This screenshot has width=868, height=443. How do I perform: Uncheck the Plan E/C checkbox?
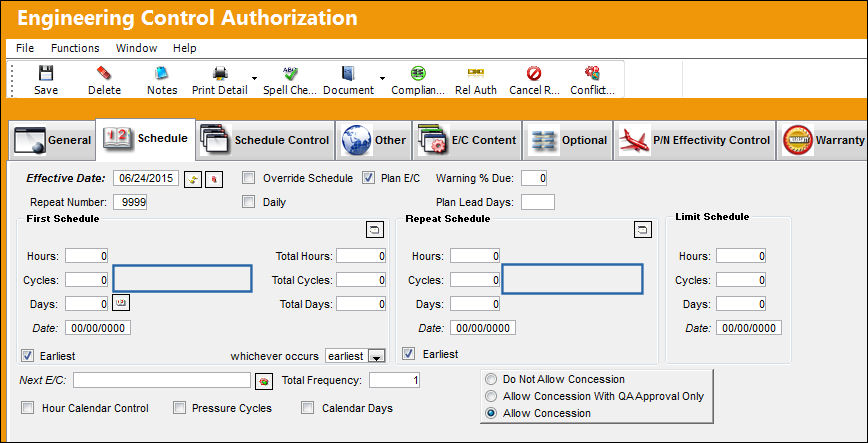[368, 178]
